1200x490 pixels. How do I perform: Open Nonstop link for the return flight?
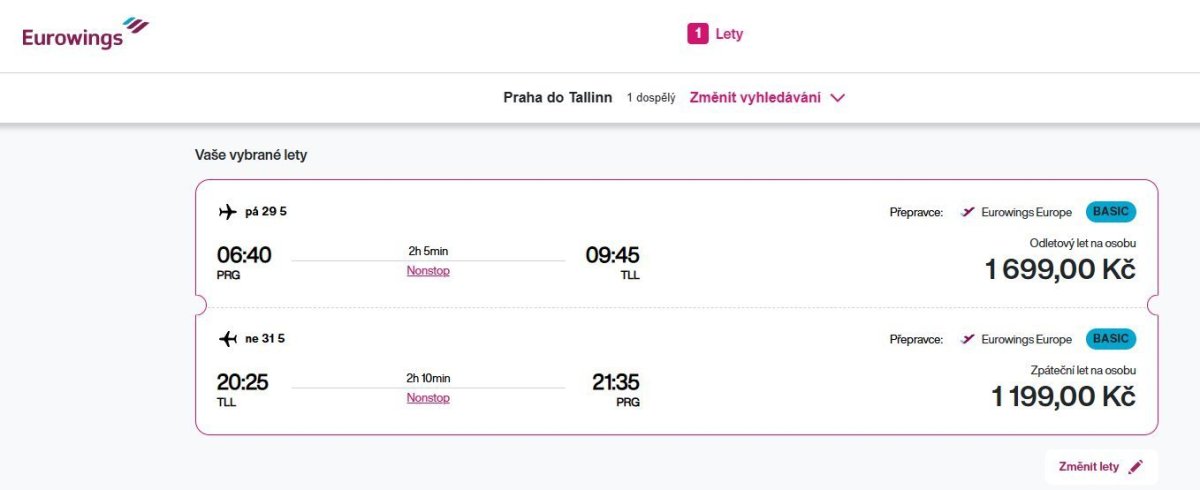(428, 398)
